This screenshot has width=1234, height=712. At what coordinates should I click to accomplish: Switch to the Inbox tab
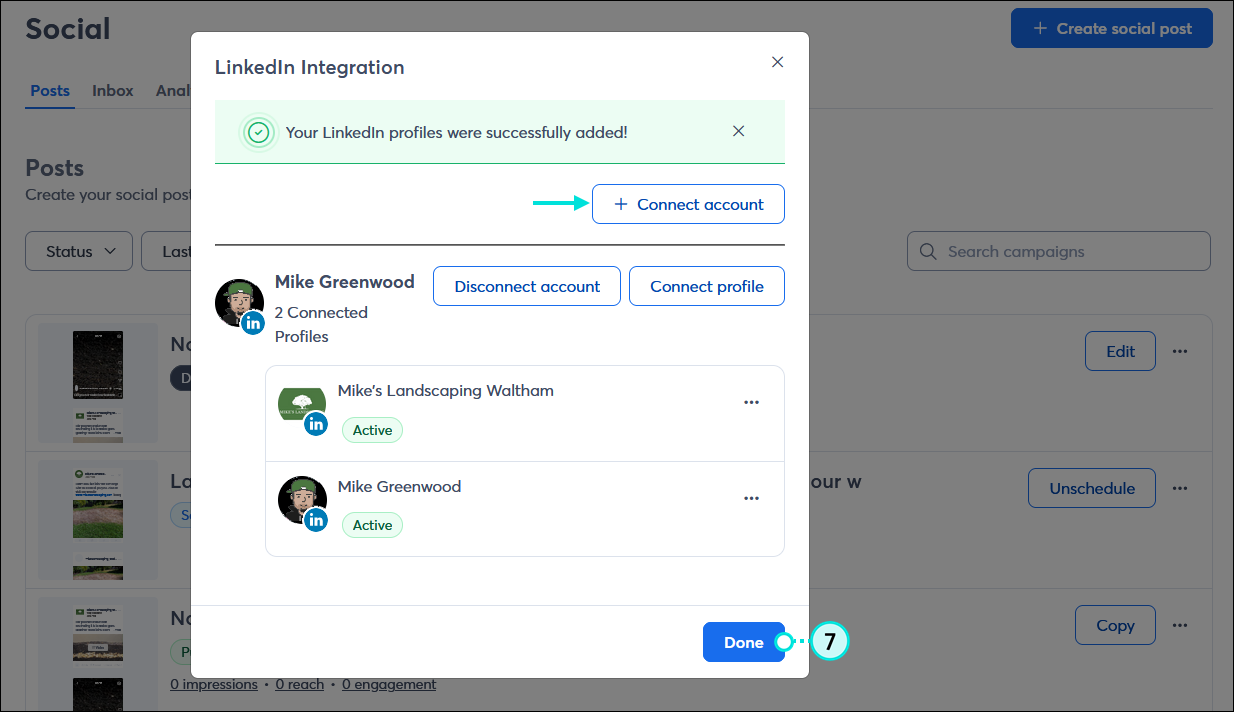tap(113, 90)
